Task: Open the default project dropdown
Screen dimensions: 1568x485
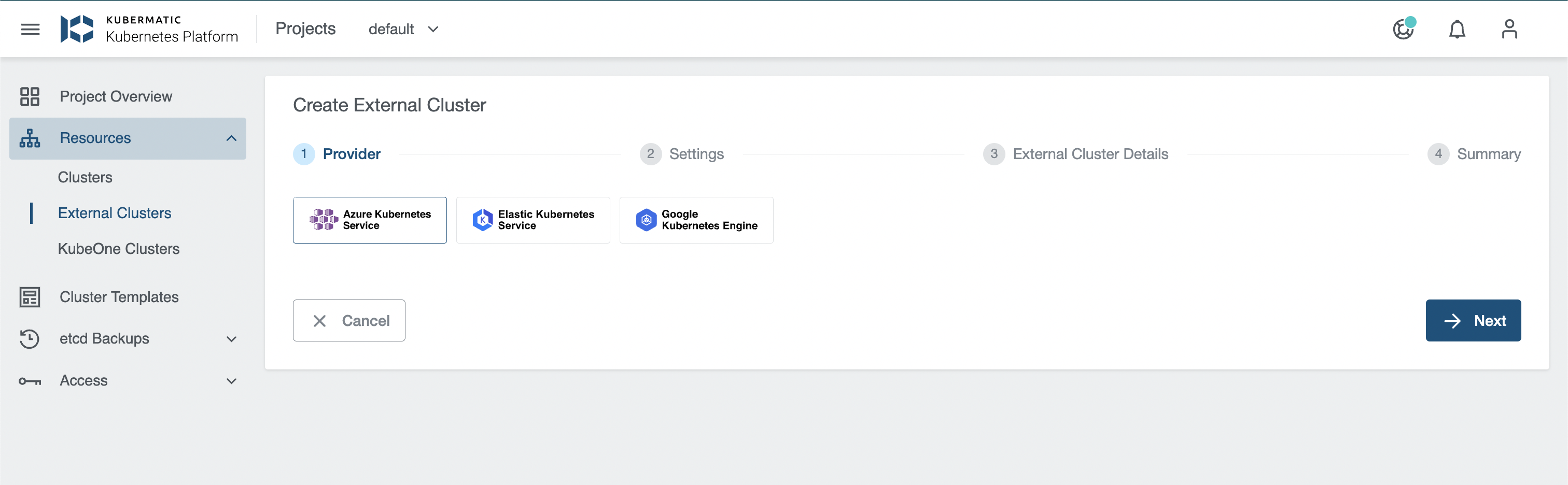Action: pos(403,28)
